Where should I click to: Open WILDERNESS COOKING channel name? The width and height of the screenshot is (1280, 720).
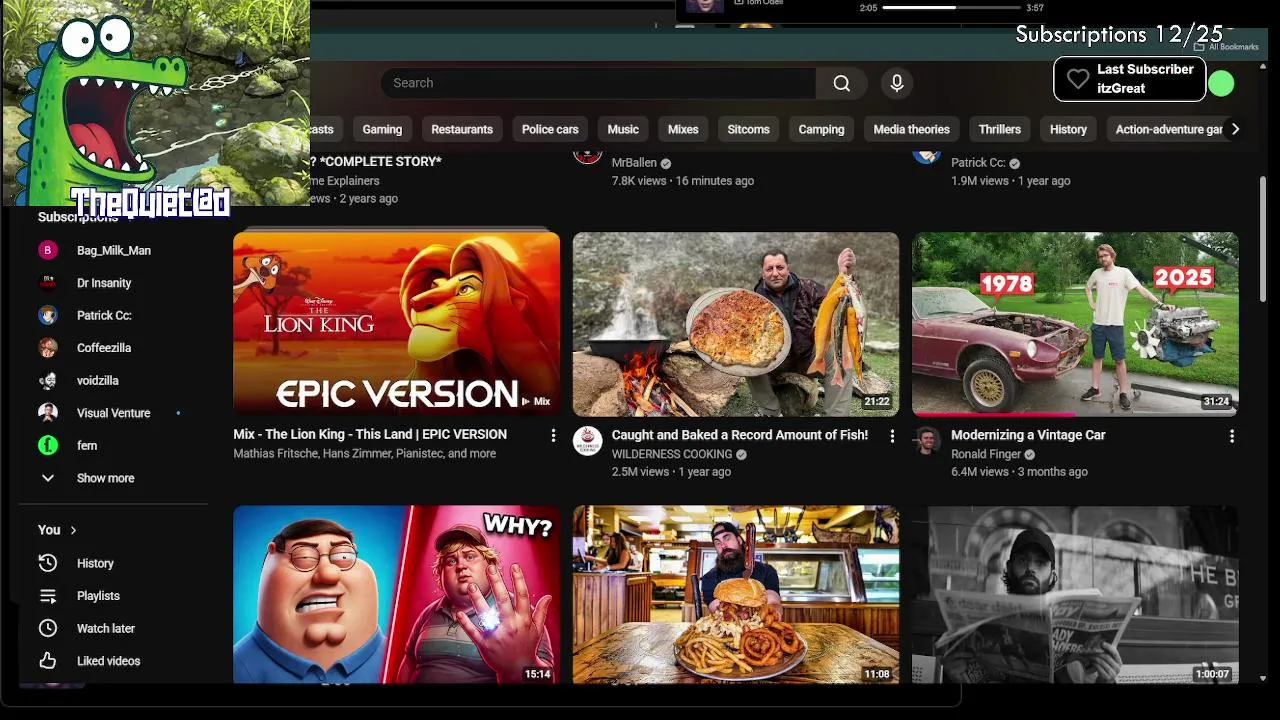[x=672, y=454]
